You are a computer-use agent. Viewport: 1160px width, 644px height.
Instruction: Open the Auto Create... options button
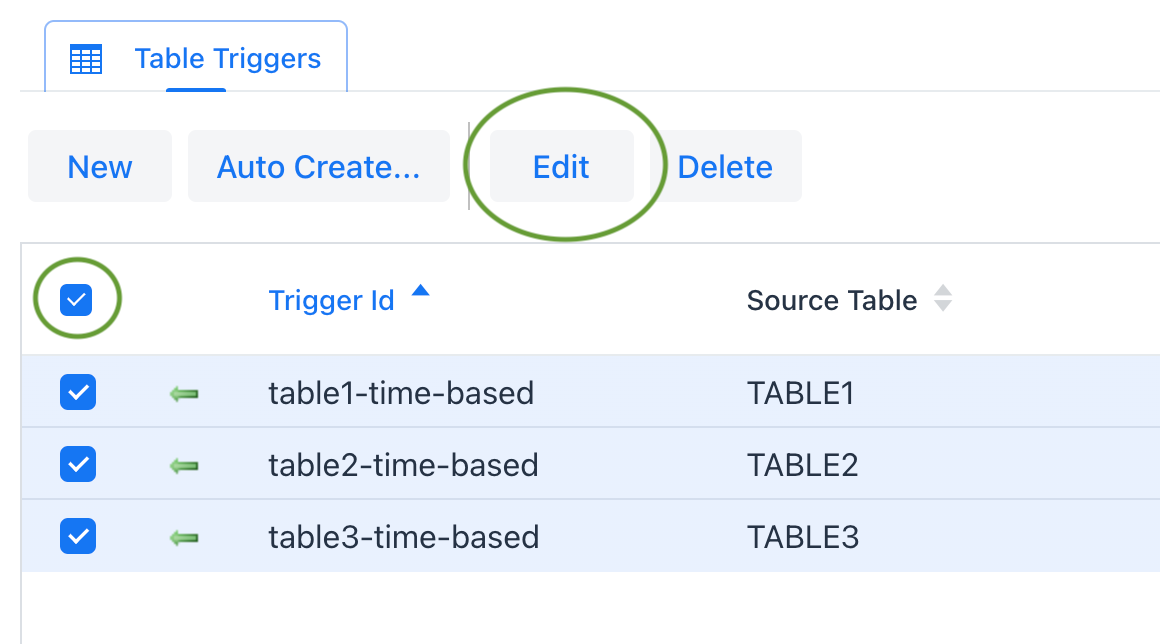tap(319, 166)
